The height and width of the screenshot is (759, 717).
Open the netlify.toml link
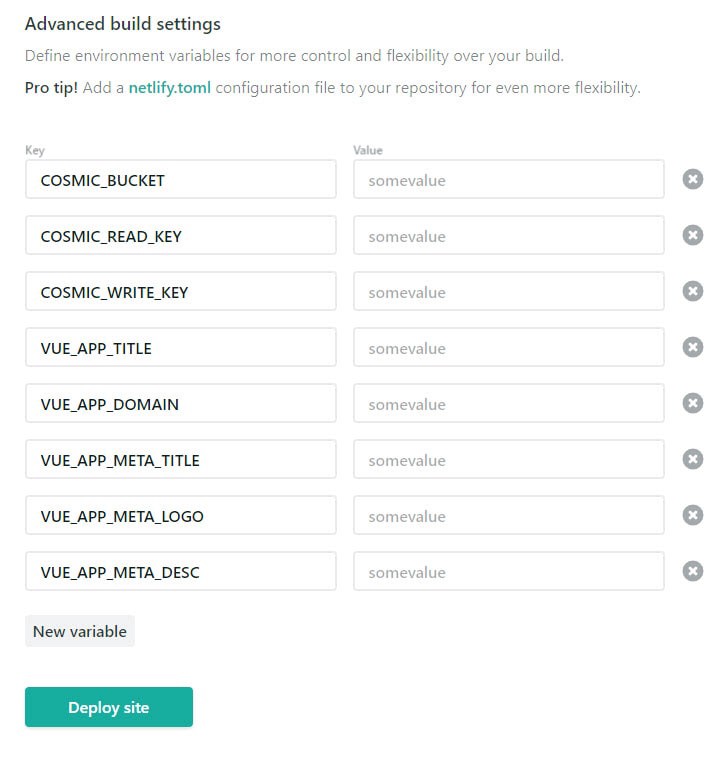(169, 87)
